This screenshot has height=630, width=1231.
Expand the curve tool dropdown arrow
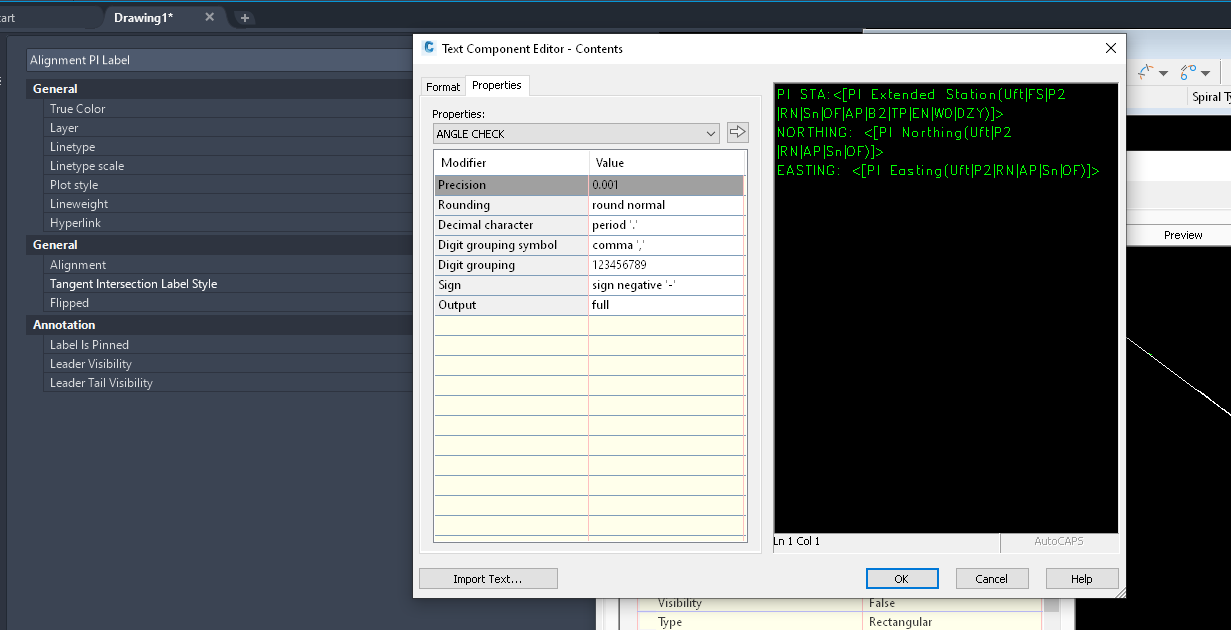click(1163, 72)
